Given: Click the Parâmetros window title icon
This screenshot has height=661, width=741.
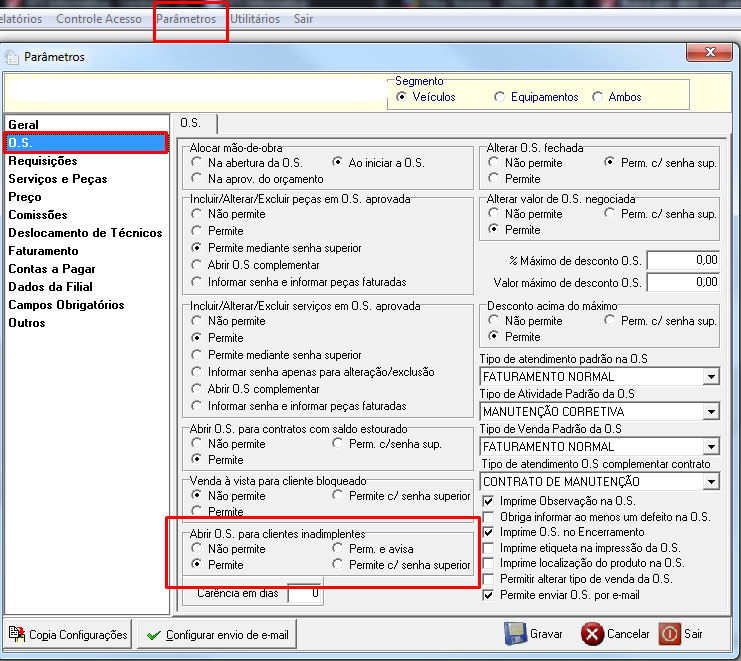Looking at the screenshot, I should click(x=11, y=57).
